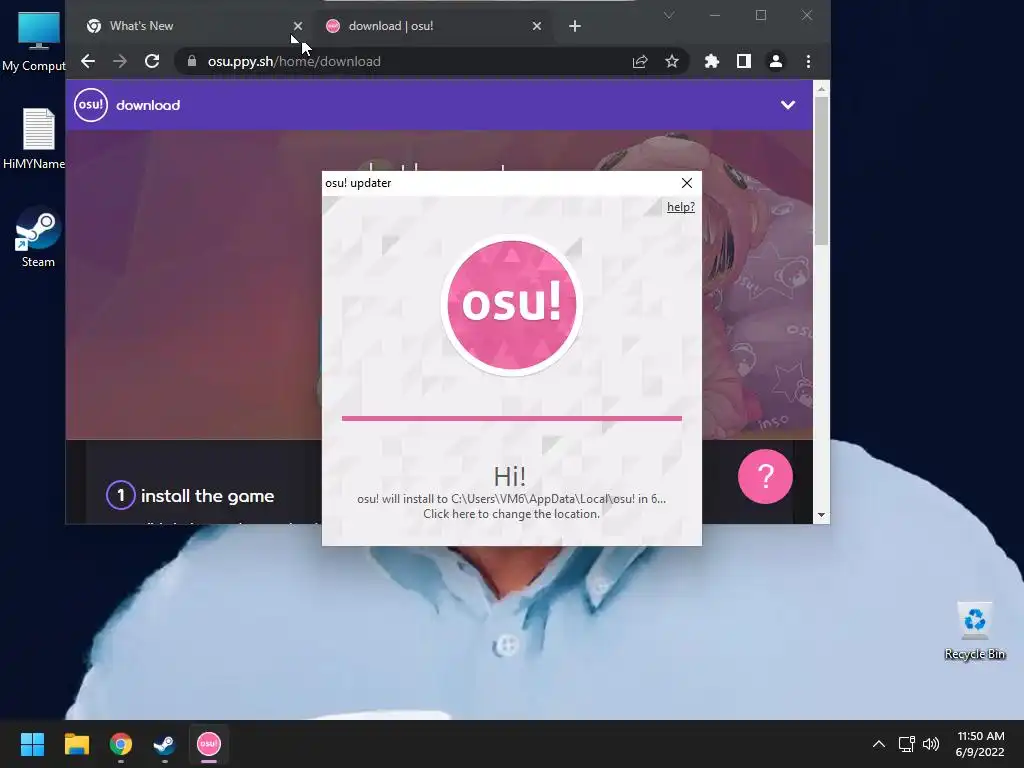Go forward in Chrome
The image size is (1024, 768).
120,61
